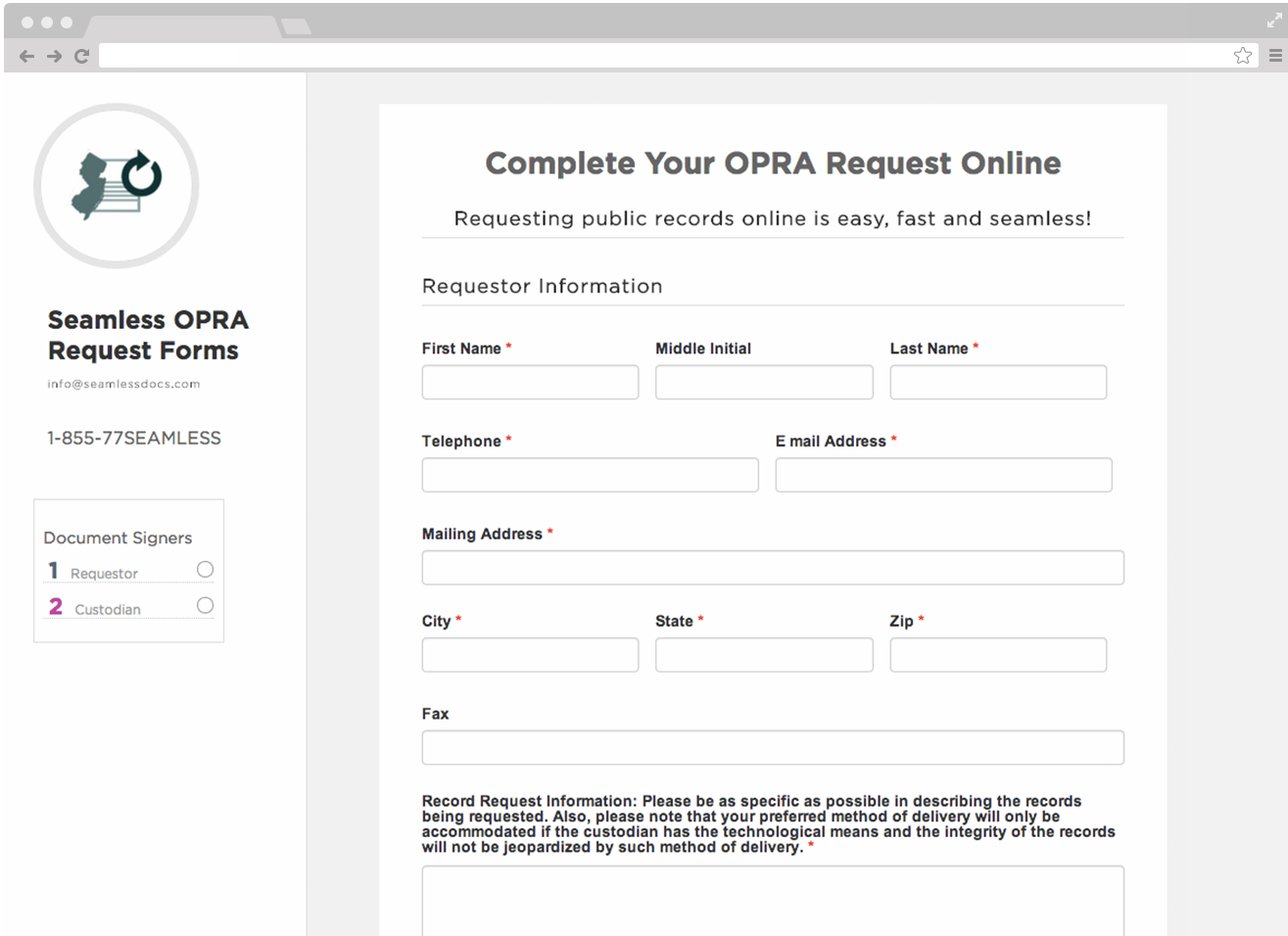Click the info@seamlessdocs.com email link
Image resolution: width=1288 pixels, height=936 pixels.
coord(123,384)
